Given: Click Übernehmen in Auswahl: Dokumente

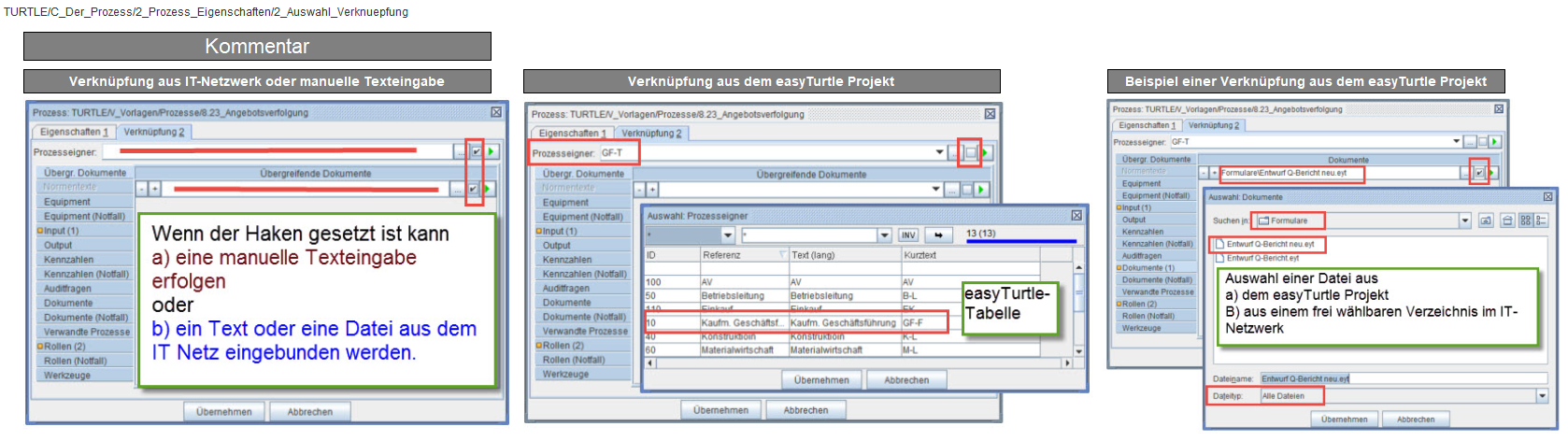Looking at the screenshot, I should [x=1344, y=420].
